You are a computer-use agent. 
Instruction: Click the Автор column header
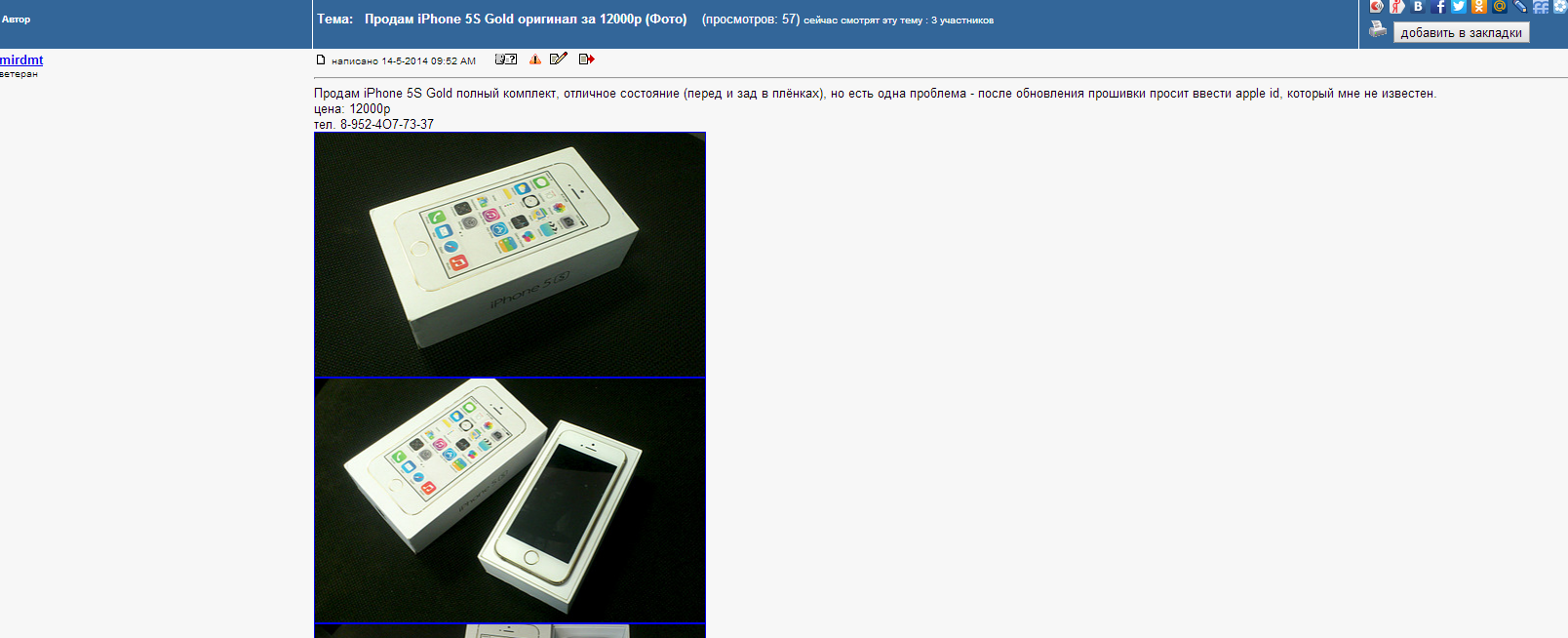(17, 20)
